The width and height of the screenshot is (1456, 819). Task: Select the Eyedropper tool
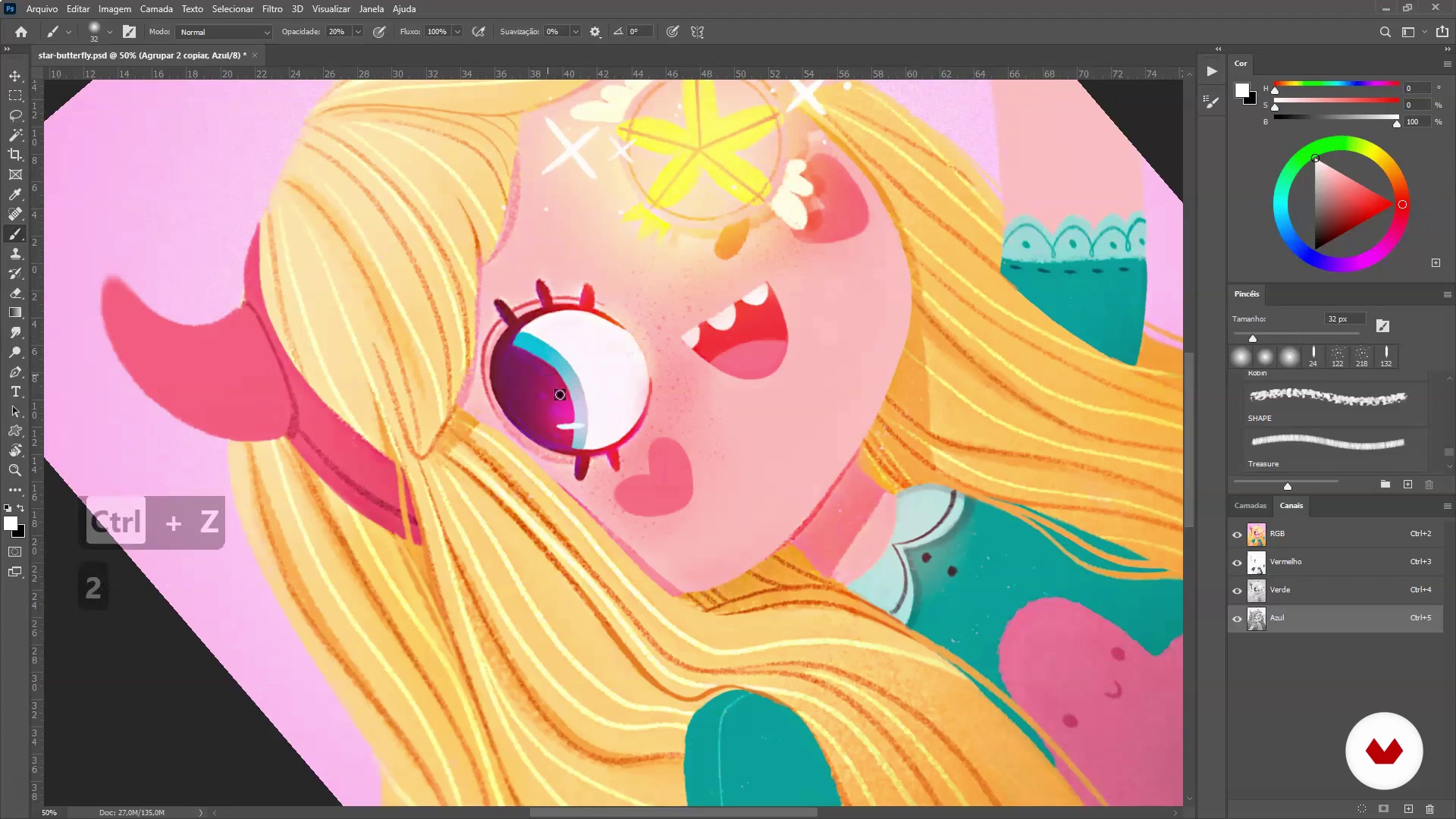click(x=15, y=194)
